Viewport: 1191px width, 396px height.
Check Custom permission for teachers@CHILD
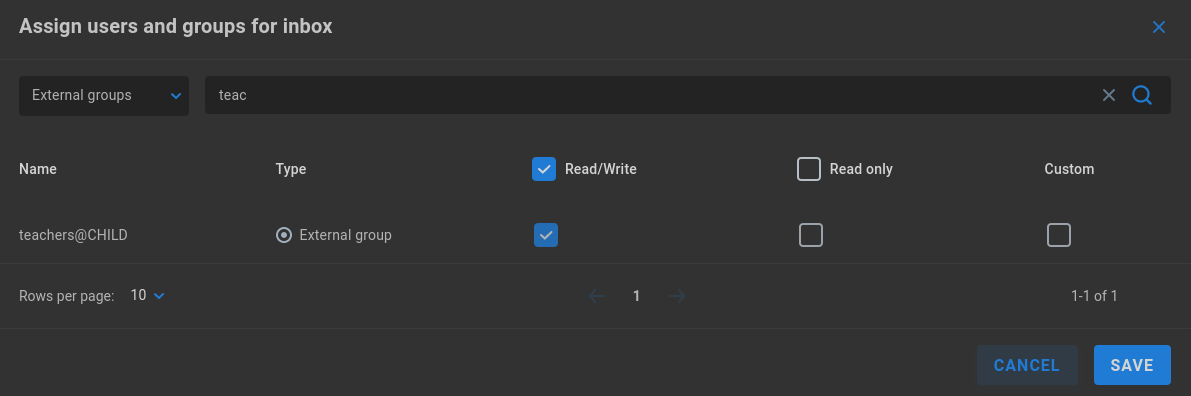pyautogui.click(x=1059, y=235)
